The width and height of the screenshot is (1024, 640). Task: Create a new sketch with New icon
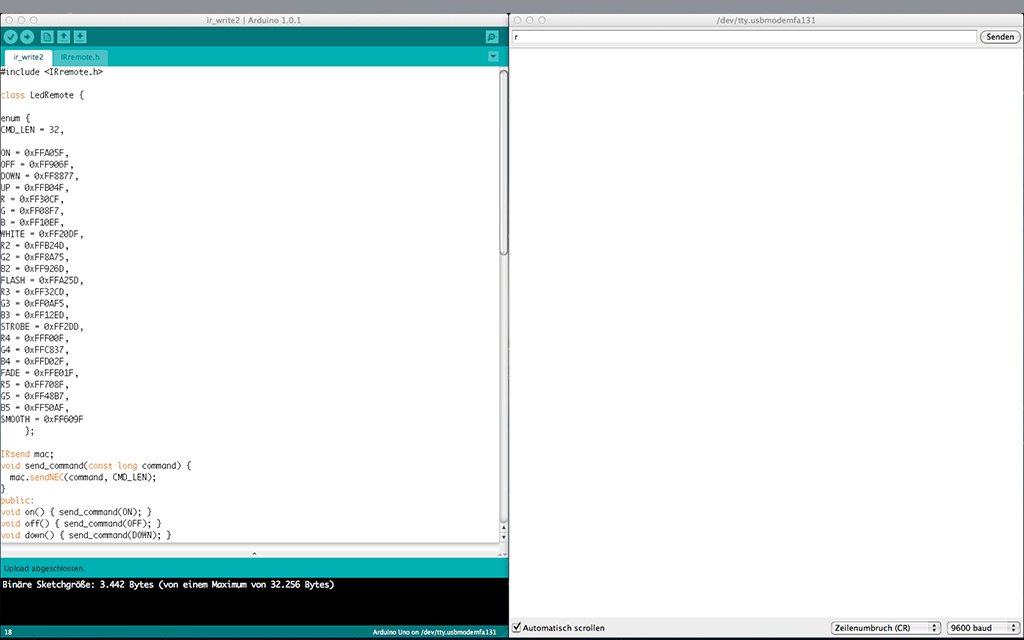47,37
